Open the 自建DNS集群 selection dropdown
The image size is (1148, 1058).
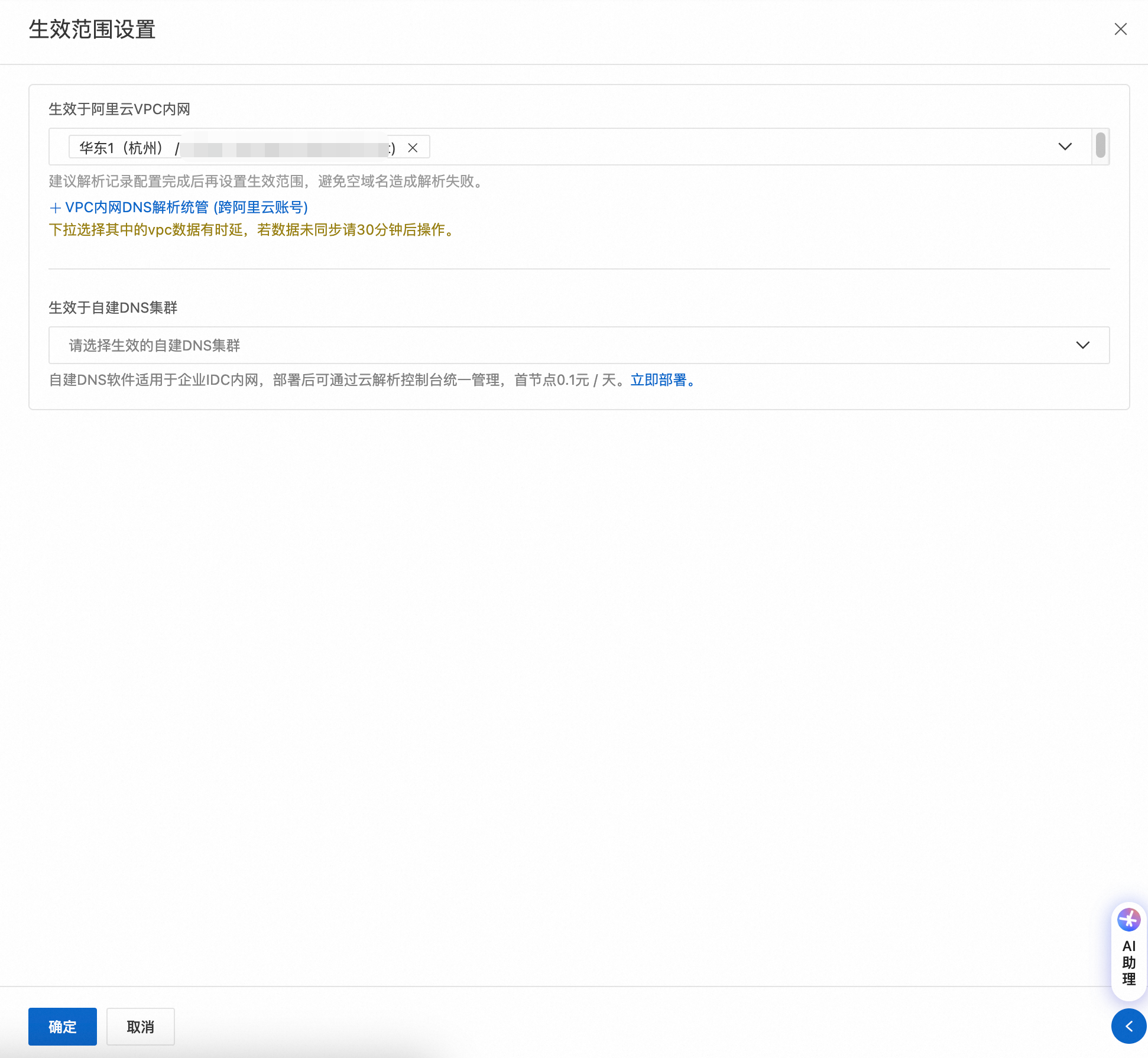click(579, 345)
